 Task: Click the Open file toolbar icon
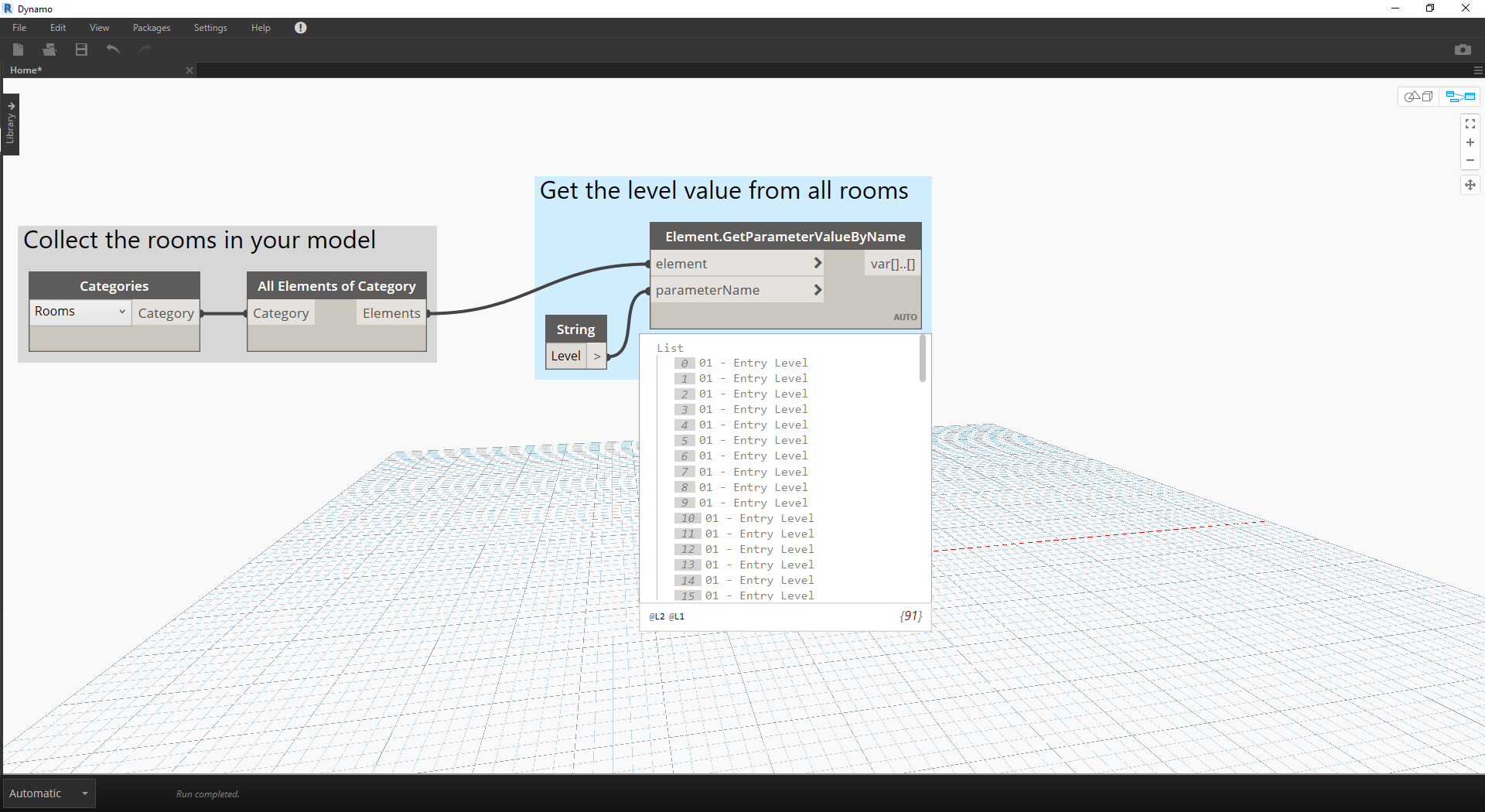click(50, 49)
